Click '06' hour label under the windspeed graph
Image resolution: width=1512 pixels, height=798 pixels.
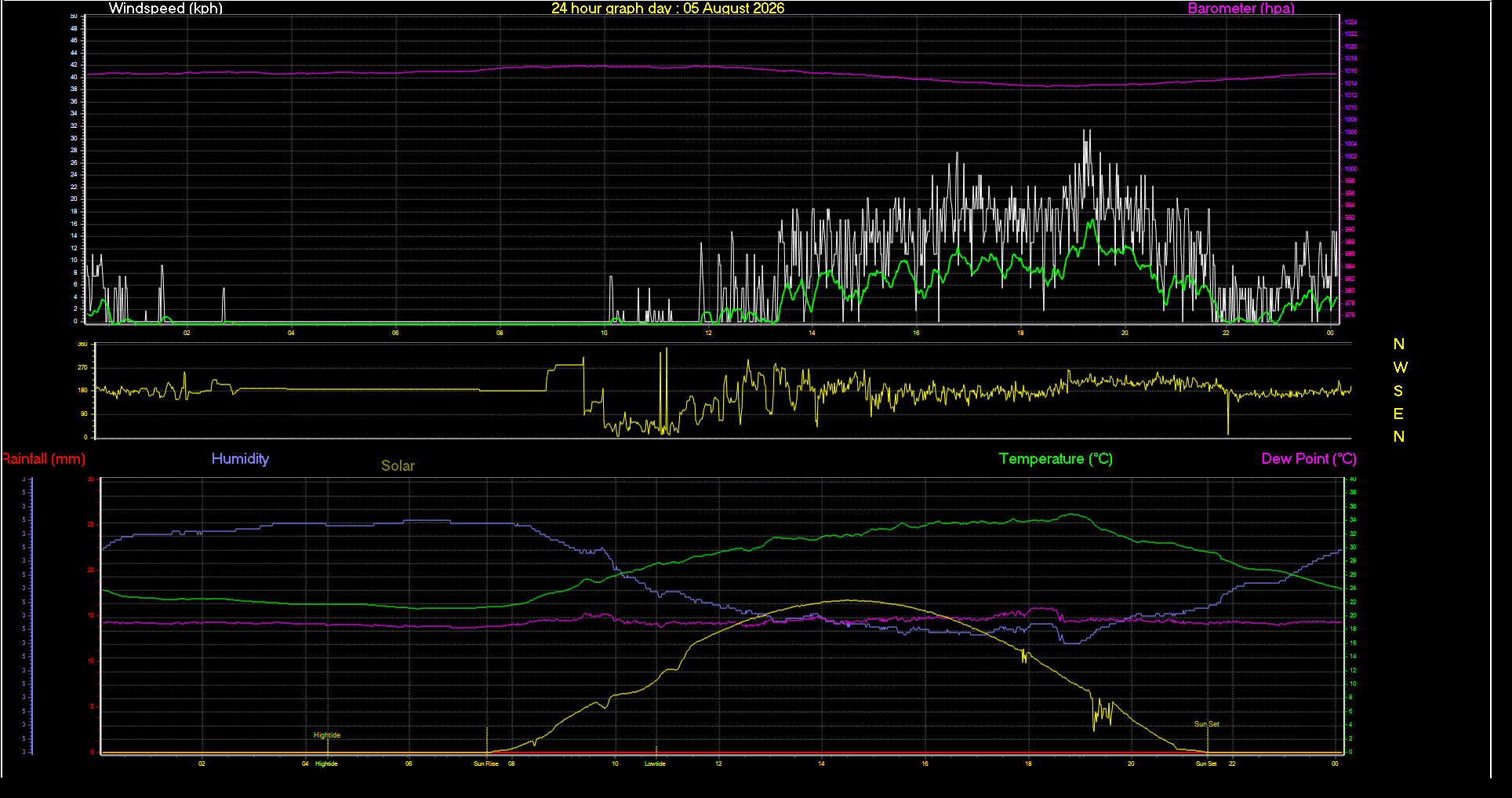click(395, 333)
